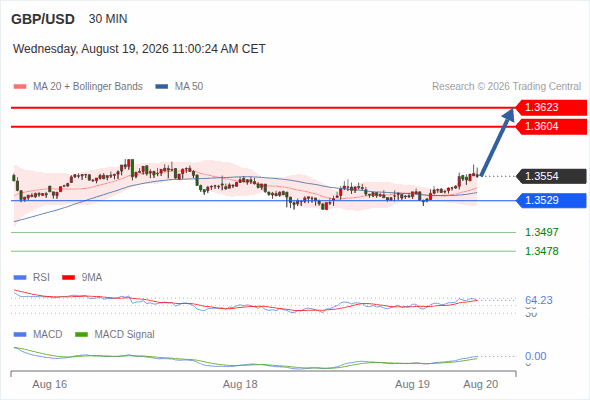The image size is (590, 400).
Task: Click the chart date and time text
Action: coord(139,49)
